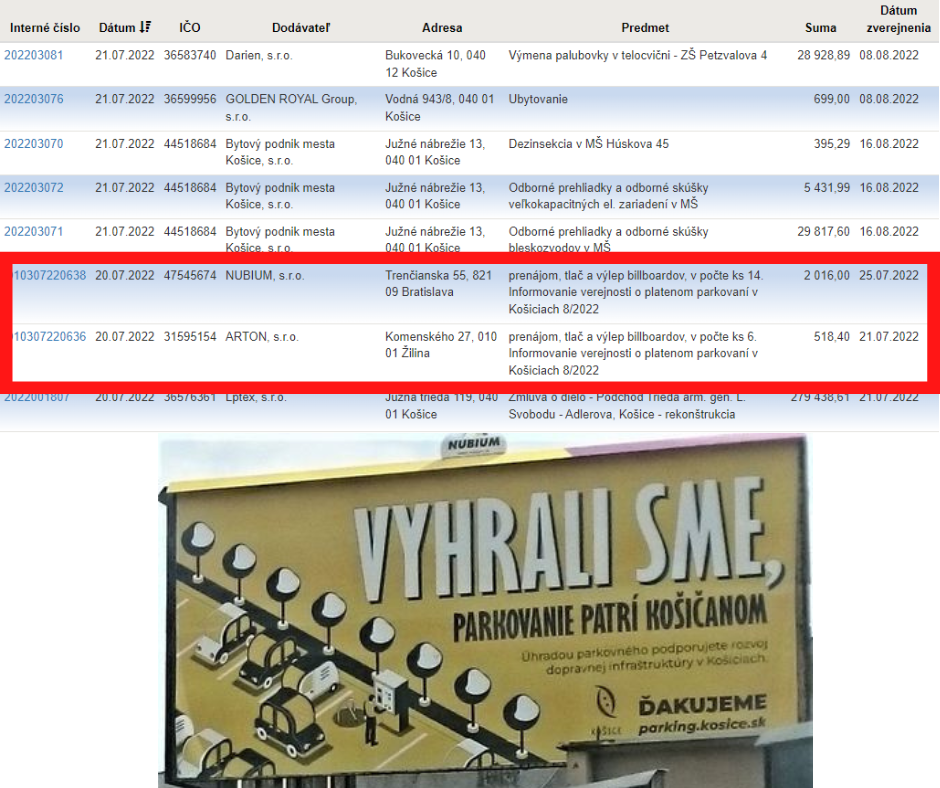Follow the link 202203070

click(x=34, y=144)
